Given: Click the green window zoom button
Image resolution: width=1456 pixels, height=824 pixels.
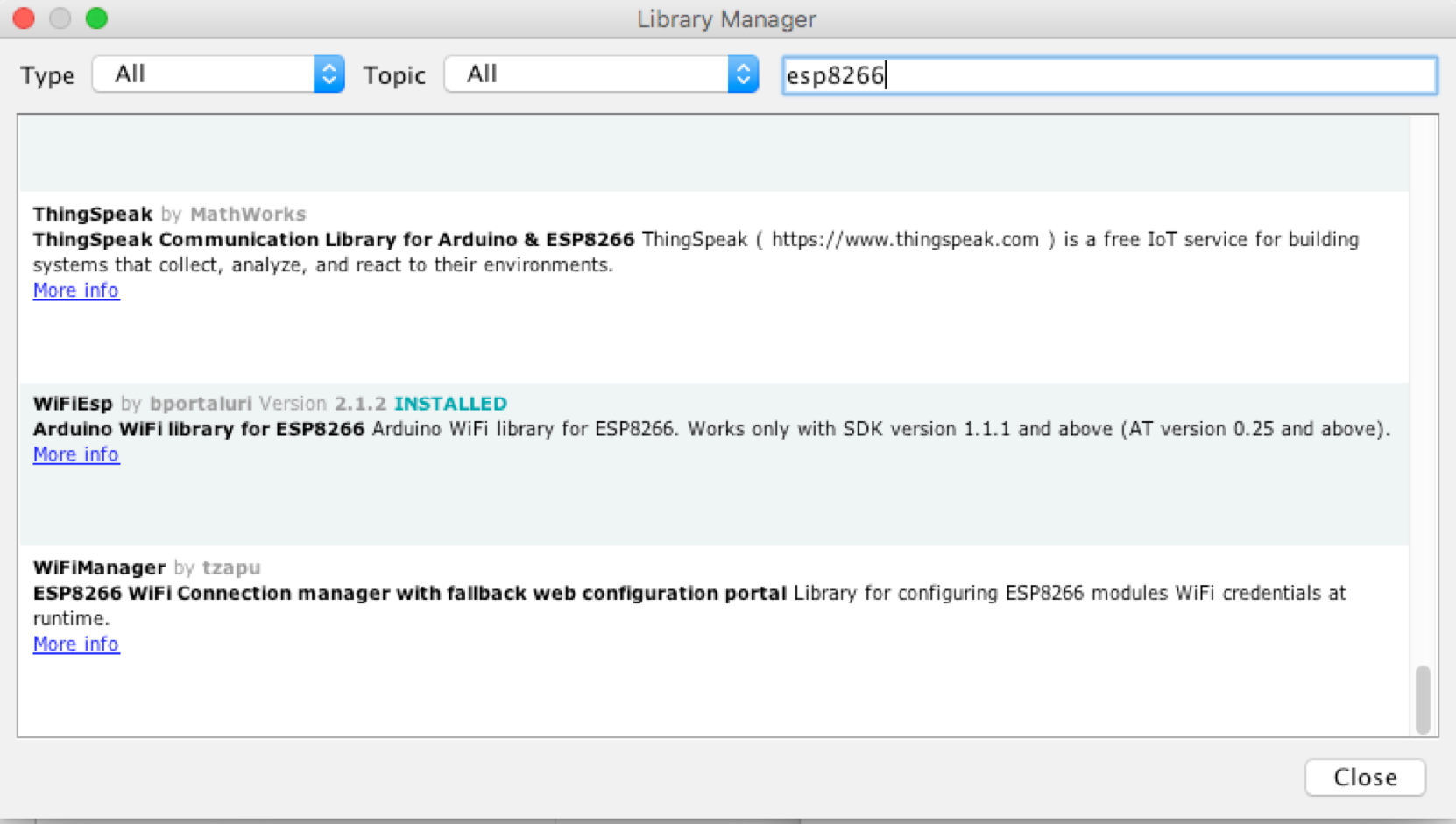Looking at the screenshot, I should point(96,18).
